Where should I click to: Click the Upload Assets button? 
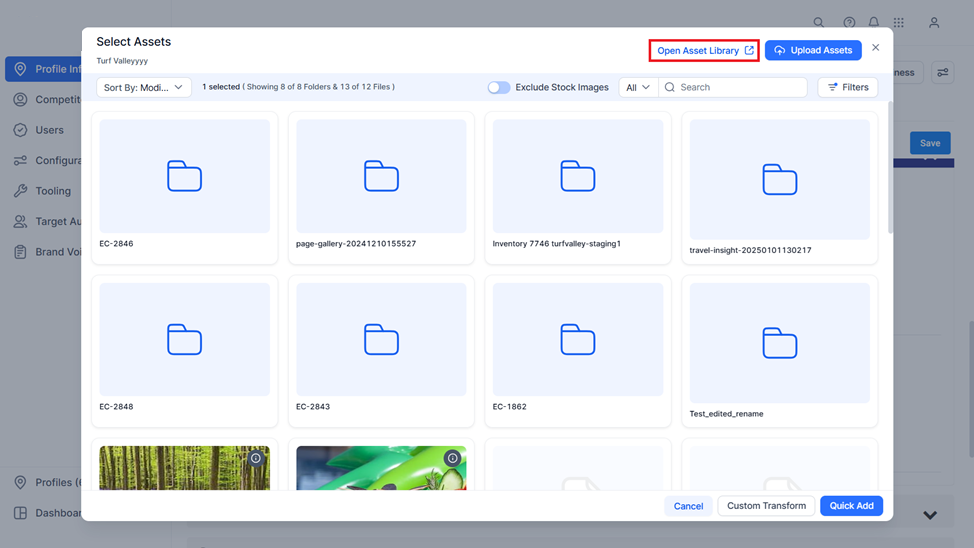[x=813, y=50]
